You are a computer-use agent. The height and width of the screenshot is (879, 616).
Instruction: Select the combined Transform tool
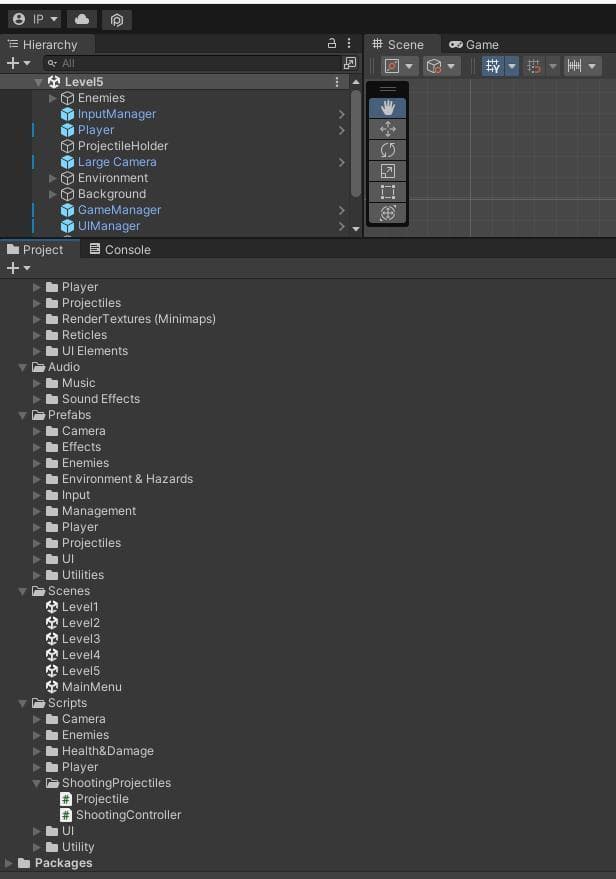[387, 213]
